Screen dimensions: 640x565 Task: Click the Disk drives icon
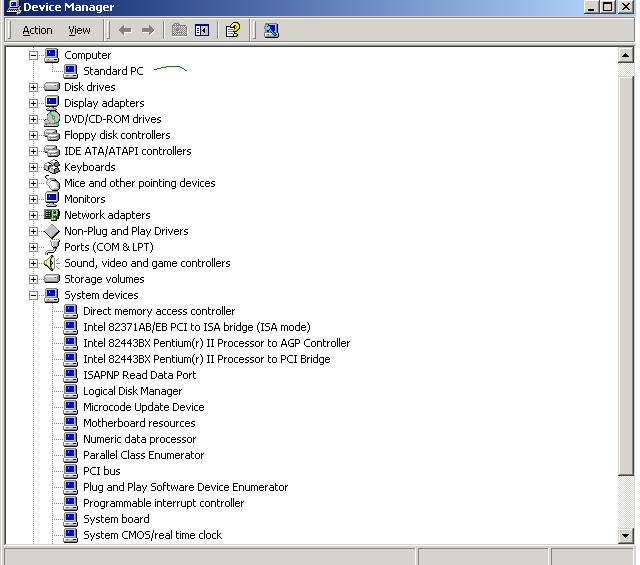(x=51, y=87)
